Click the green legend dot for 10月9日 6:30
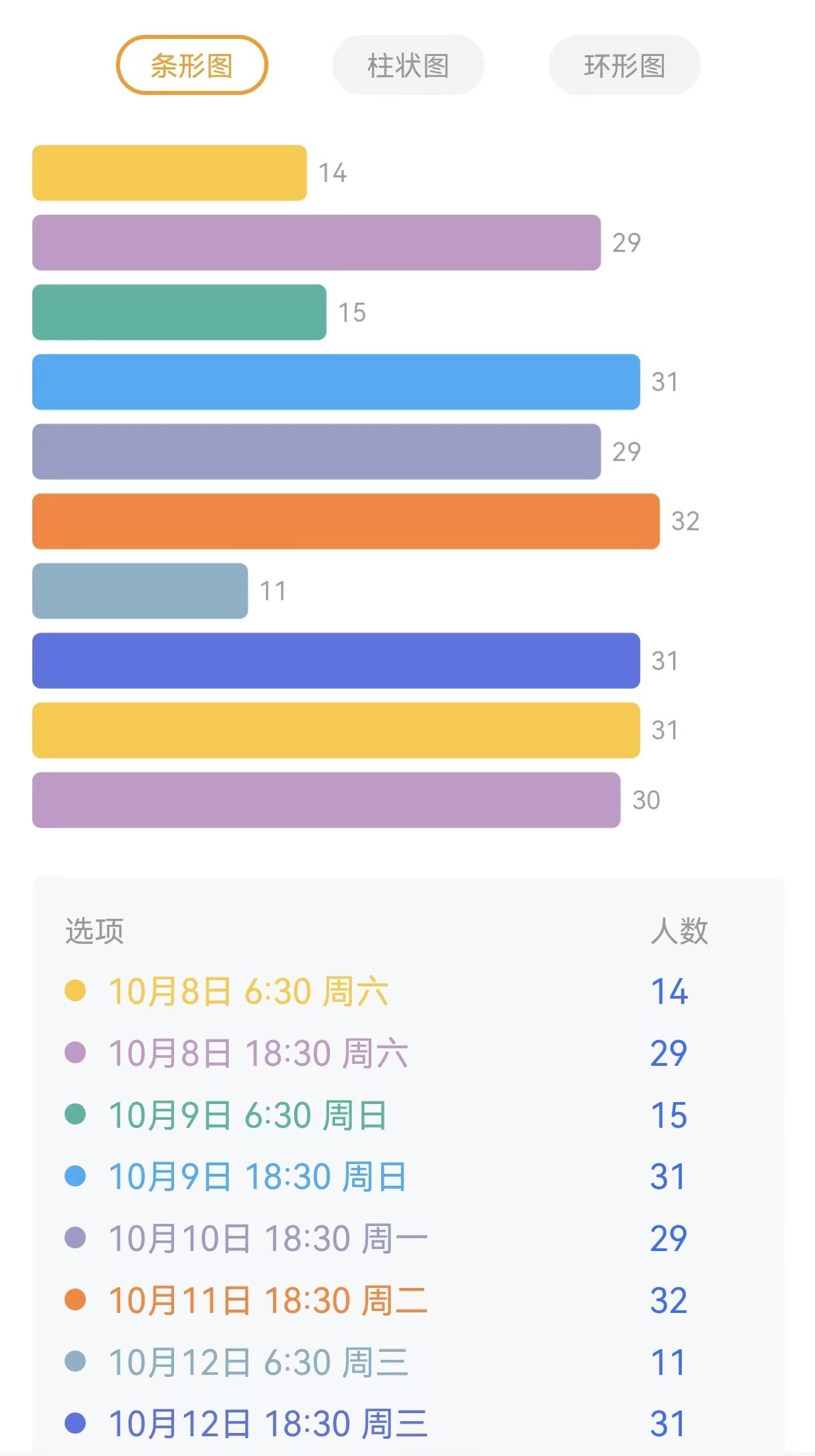815x1456 pixels. click(75, 1115)
